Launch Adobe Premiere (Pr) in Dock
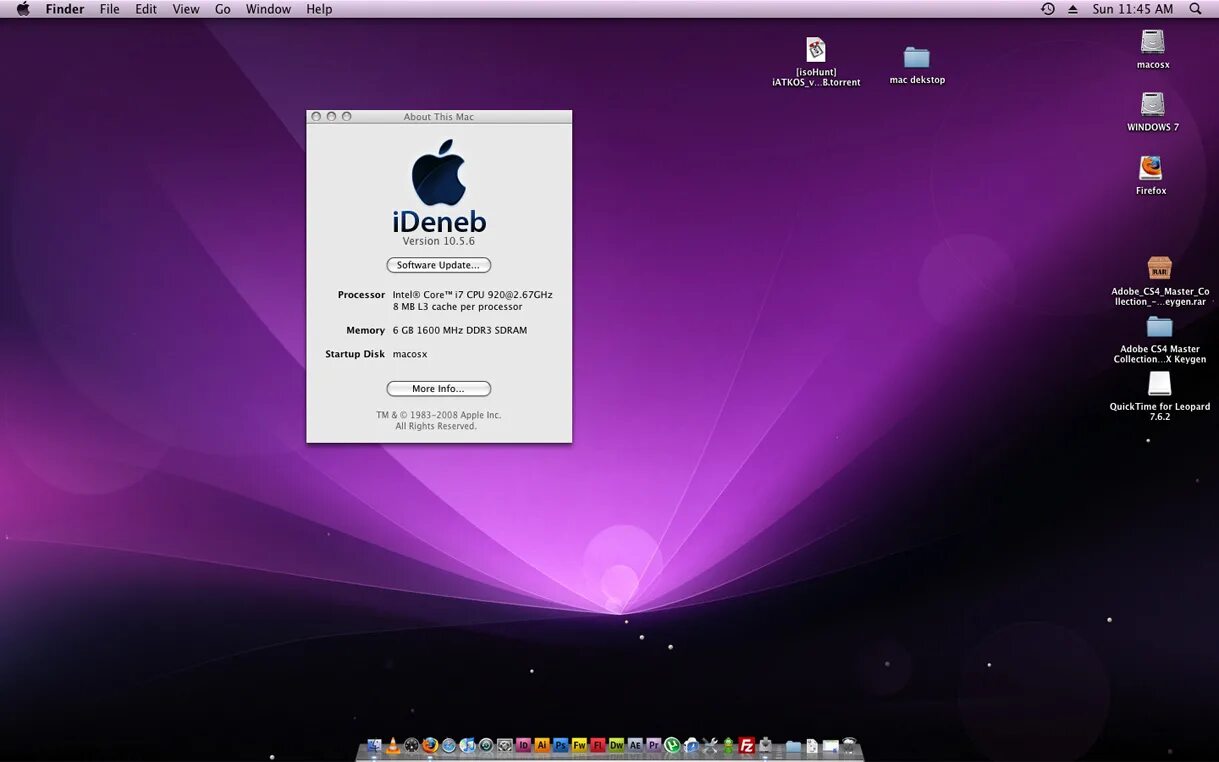The image size is (1219, 762). point(653,746)
